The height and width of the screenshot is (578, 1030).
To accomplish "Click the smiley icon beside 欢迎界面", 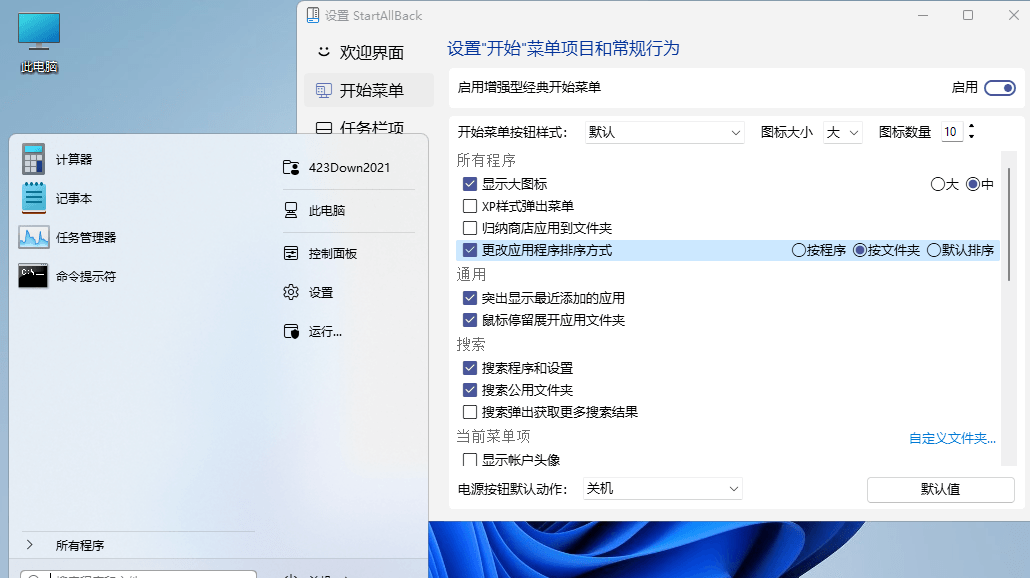I will [324, 51].
